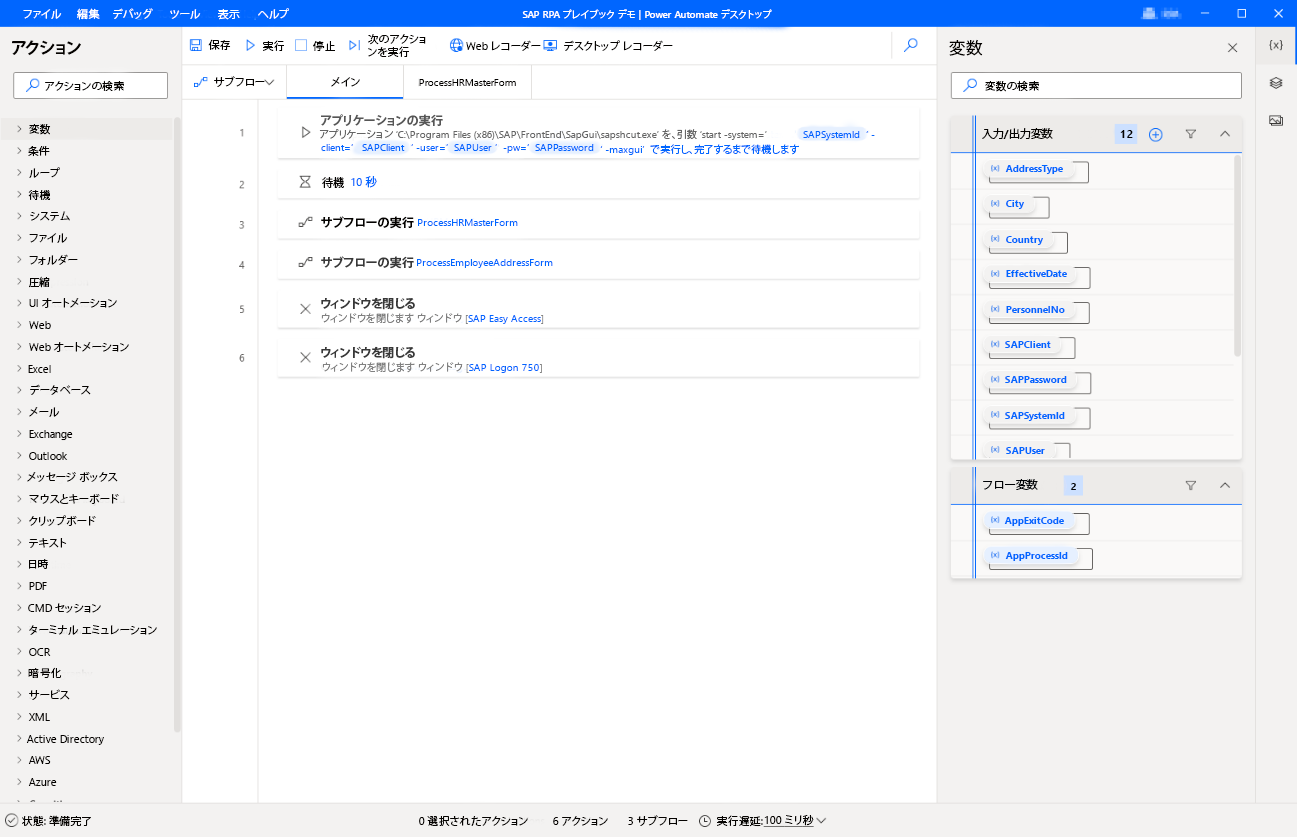This screenshot has width=1297, height=837.
Task: Select the アプリケーションの実行 action
Action: (598, 134)
